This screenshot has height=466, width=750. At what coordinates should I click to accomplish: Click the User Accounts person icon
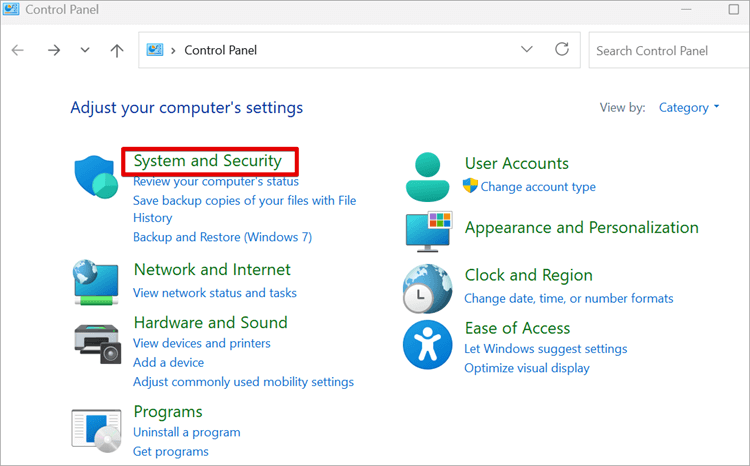point(427,177)
